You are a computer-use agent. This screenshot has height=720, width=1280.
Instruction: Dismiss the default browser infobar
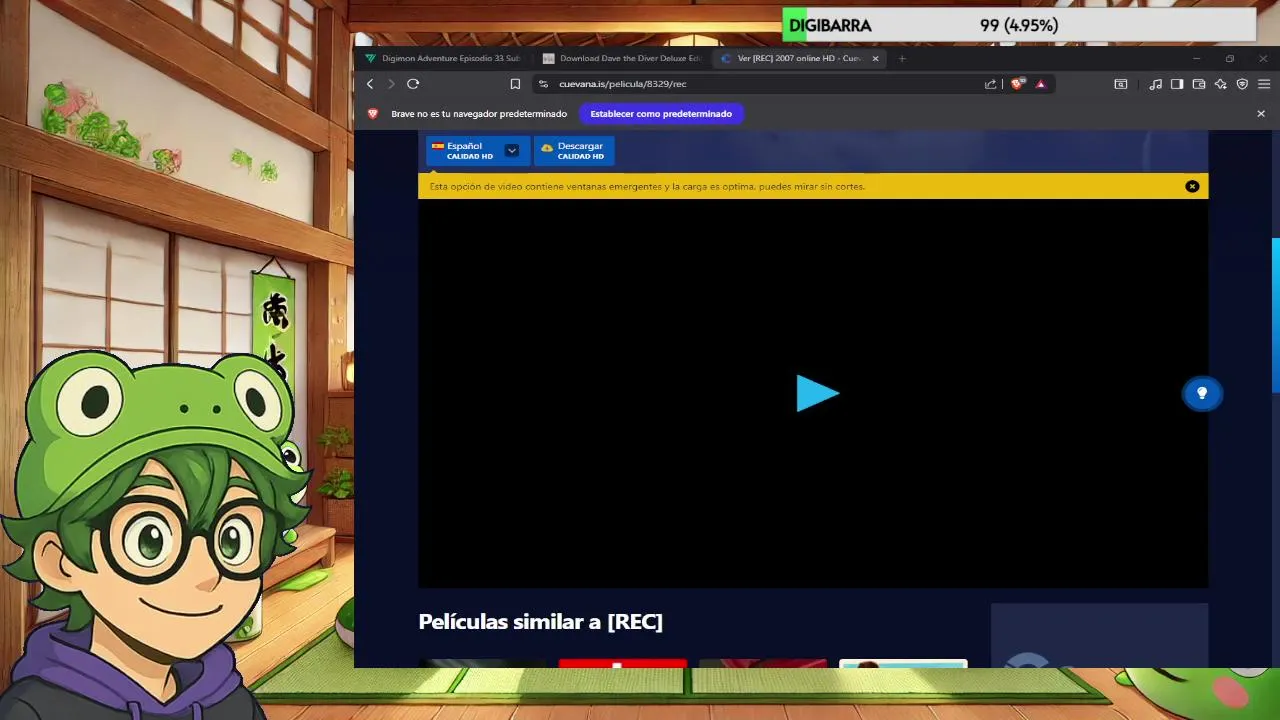[1261, 114]
